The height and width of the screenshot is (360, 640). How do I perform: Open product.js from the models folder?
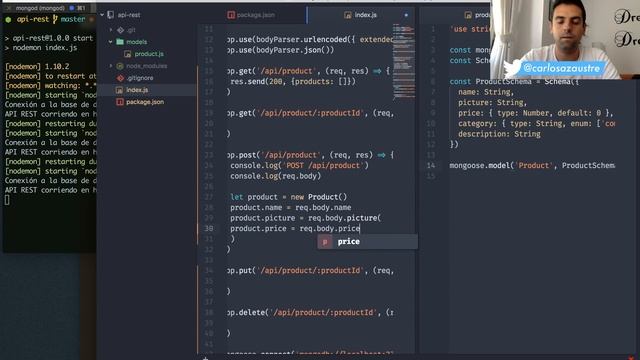tap(149, 54)
